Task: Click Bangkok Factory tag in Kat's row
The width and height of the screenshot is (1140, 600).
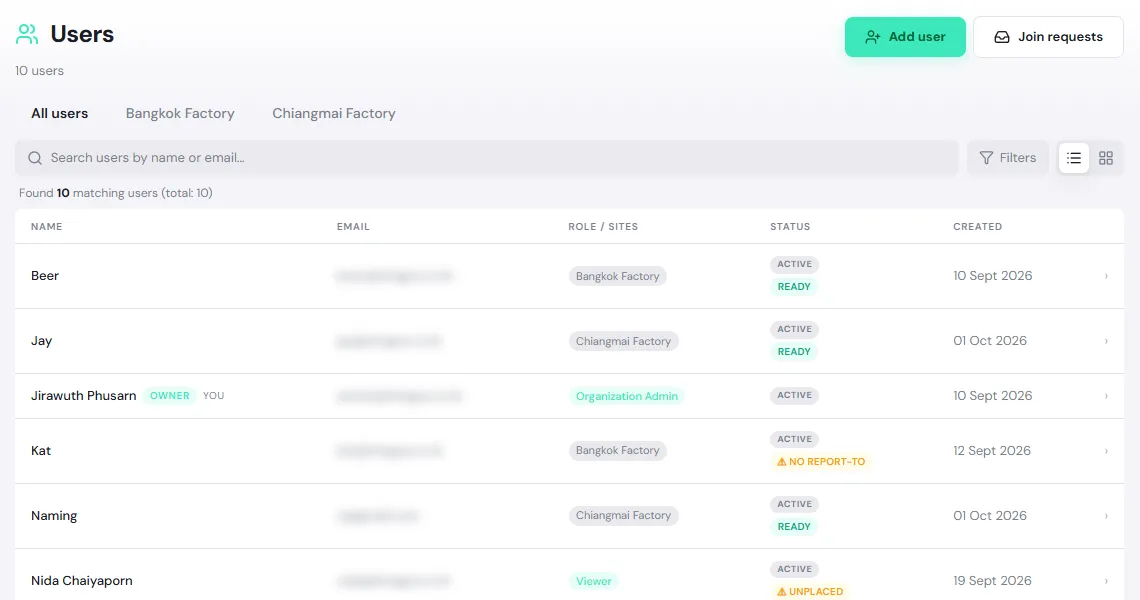Action: click(x=617, y=450)
